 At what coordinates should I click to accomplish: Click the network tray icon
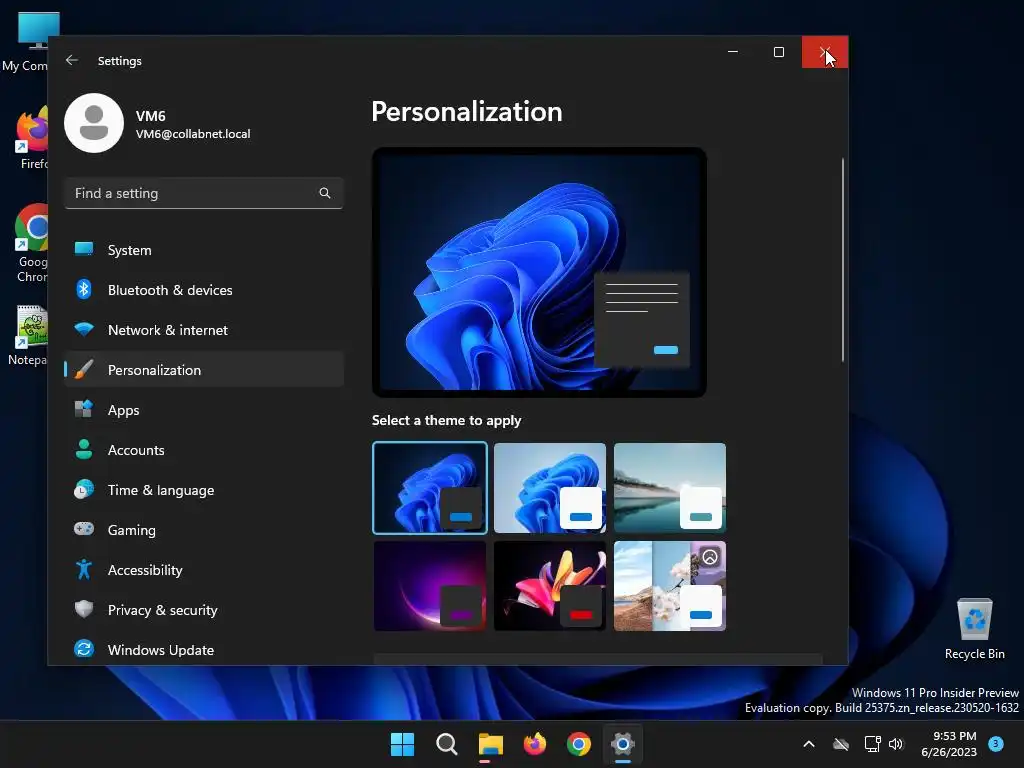[x=872, y=744]
